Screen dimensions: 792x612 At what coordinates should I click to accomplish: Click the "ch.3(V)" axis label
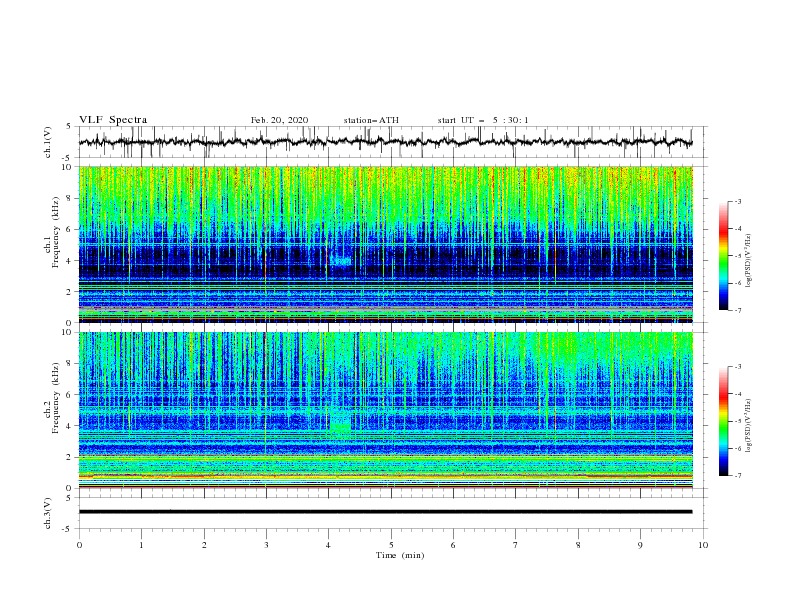point(48,513)
